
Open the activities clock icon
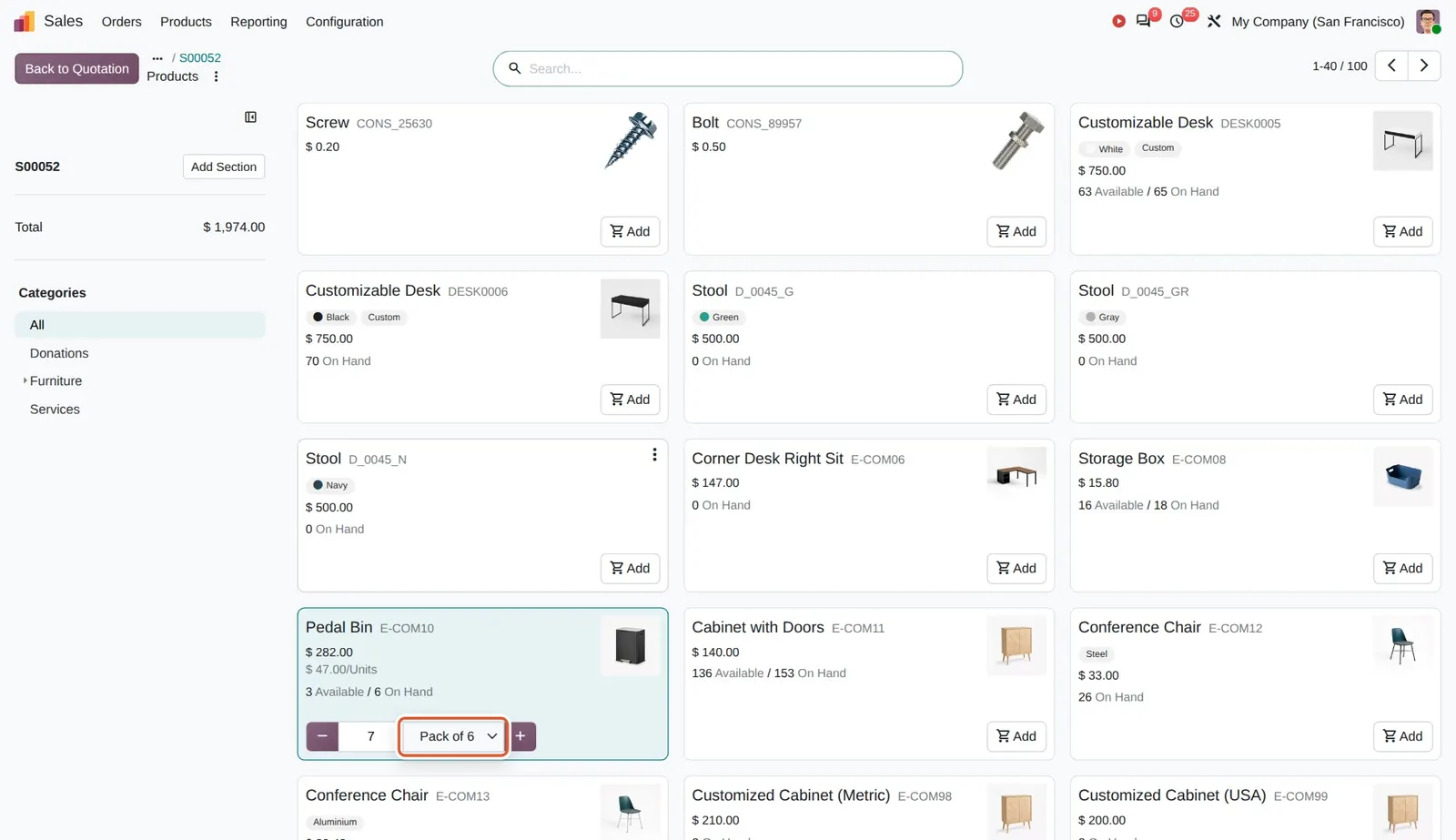click(1177, 21)
